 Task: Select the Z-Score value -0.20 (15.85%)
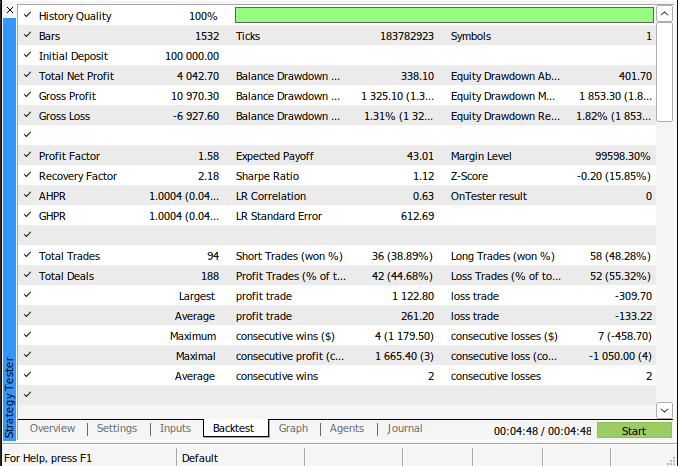click(x=613, y=176)
